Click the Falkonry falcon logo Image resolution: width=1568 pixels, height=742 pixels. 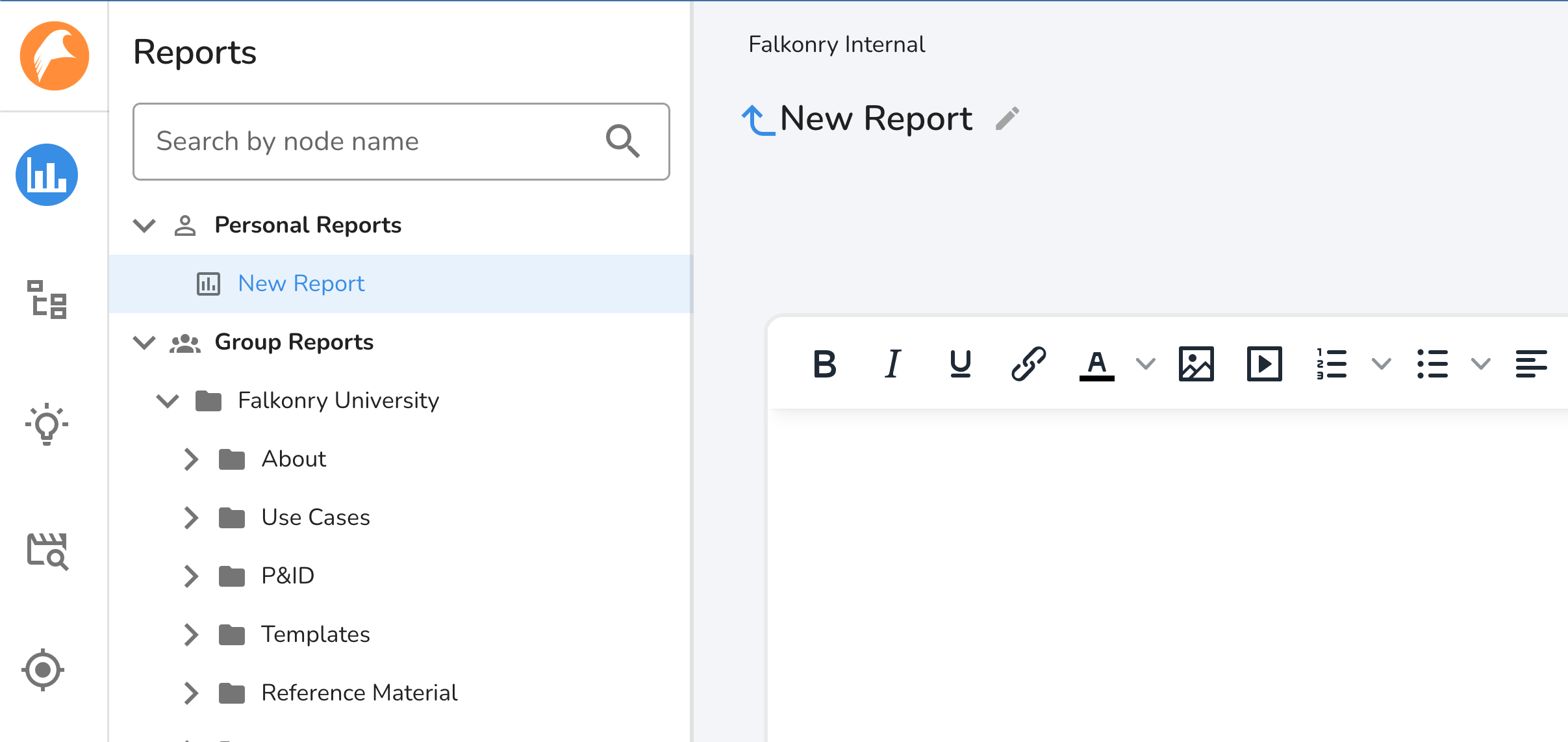55,56
